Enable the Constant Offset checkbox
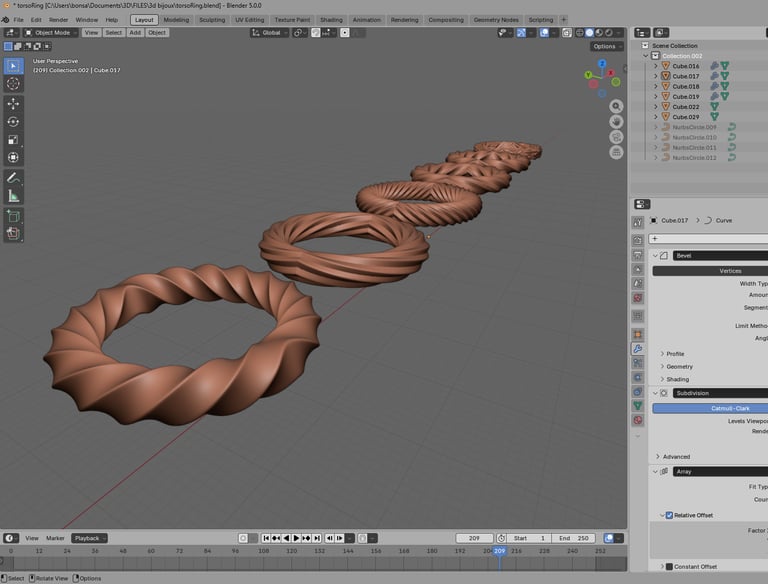The image size is (768, 584). (x=669, y=567)
